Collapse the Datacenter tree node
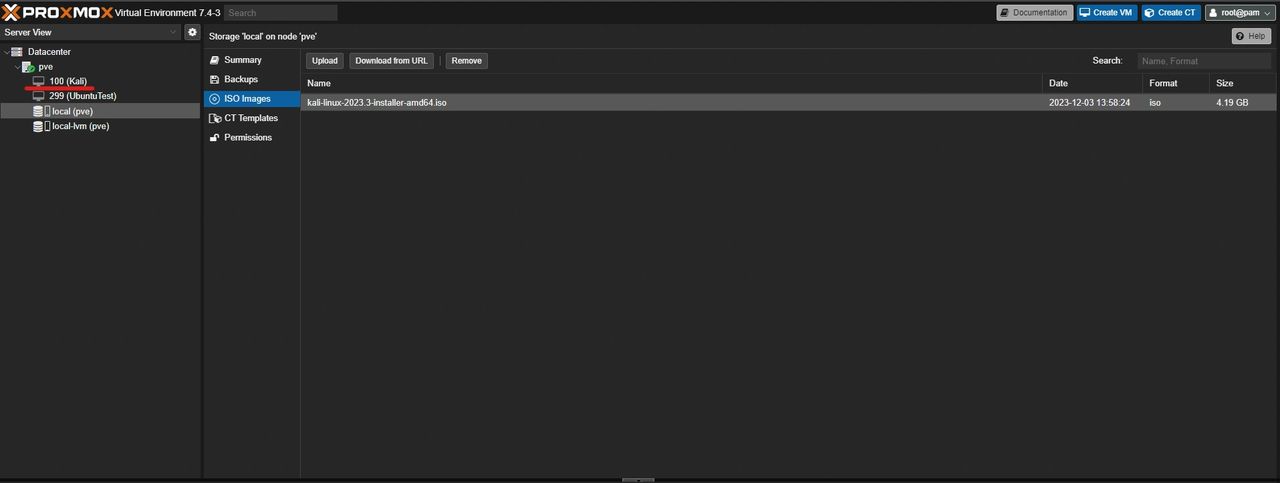Screen dimensions: 1280x483 point(7,52)
